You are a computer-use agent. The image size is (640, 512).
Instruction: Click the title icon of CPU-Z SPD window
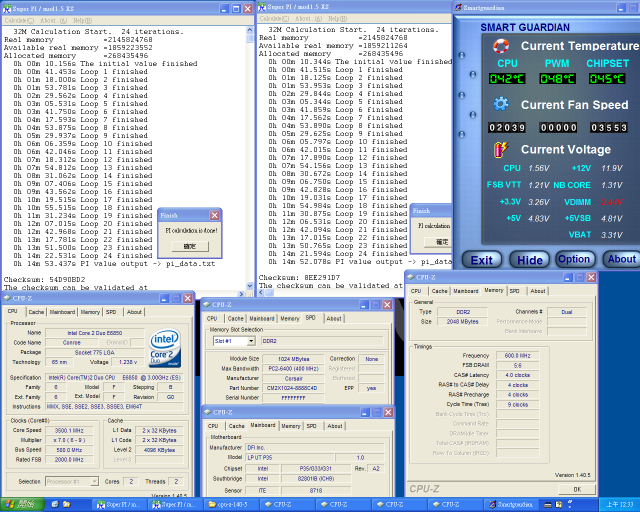coord(207,304)
